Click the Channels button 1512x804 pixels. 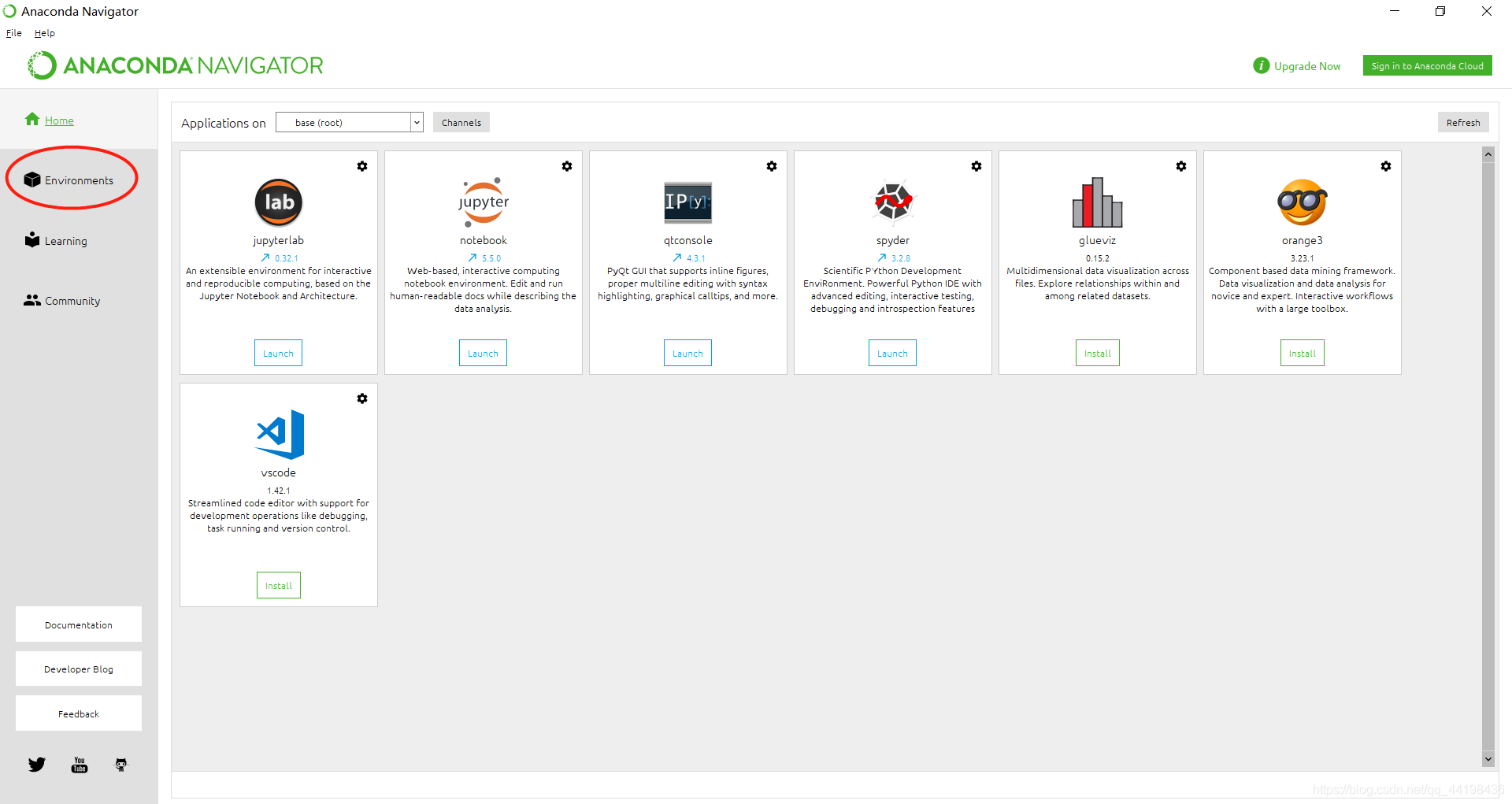coord(461,122)
